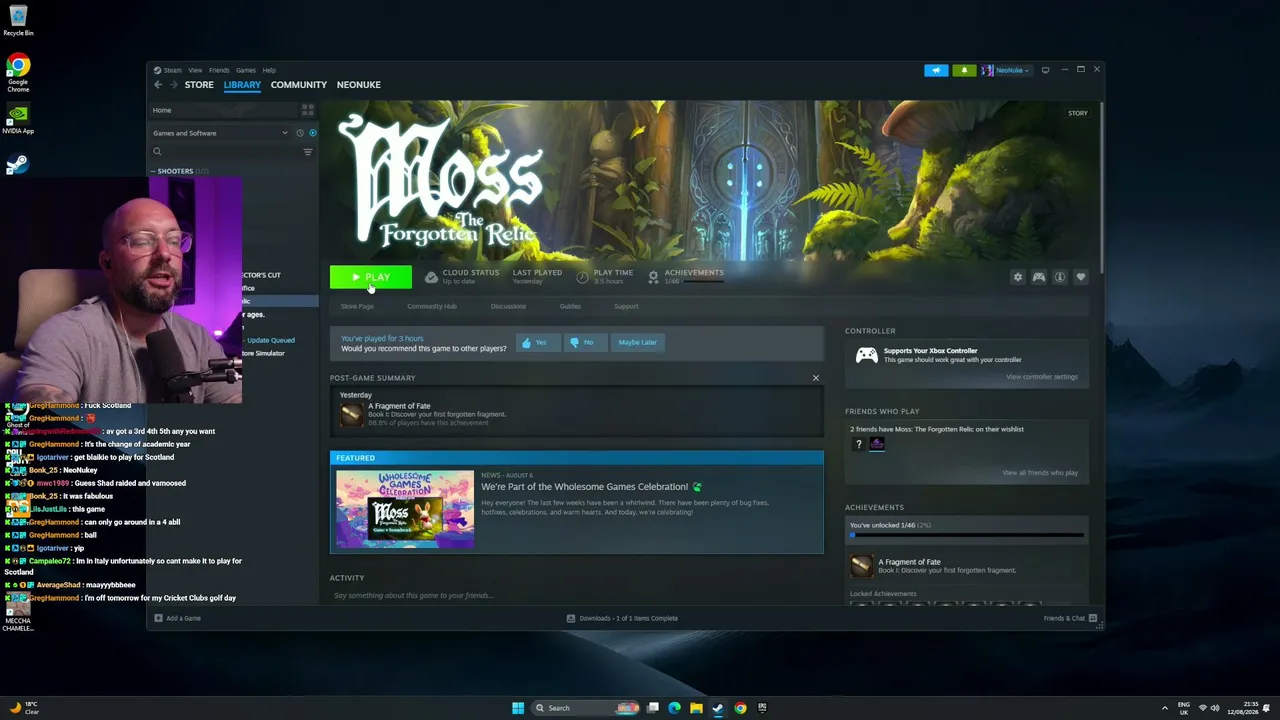This screenshot has height=720, width=1280.
Task: Switch library to grid collections view
Action: [x=308, y=110]
